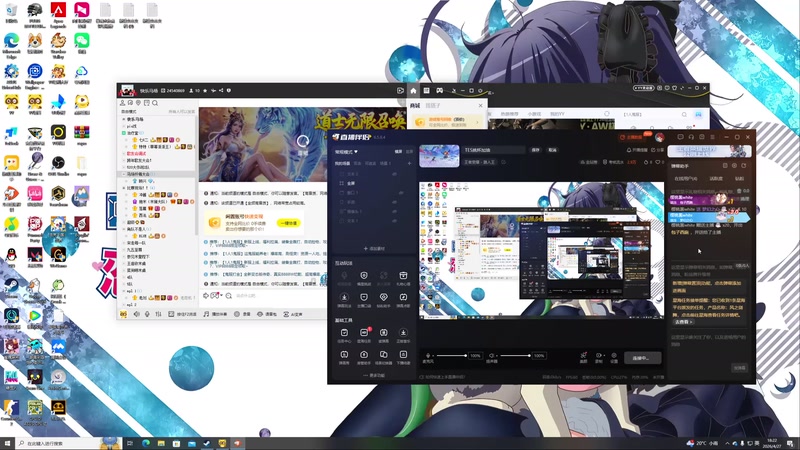The width and height of the screenshot is (800, 450).
Task: Expand the dropdown arrow beside the microphone icon
Action: [432, 356]
